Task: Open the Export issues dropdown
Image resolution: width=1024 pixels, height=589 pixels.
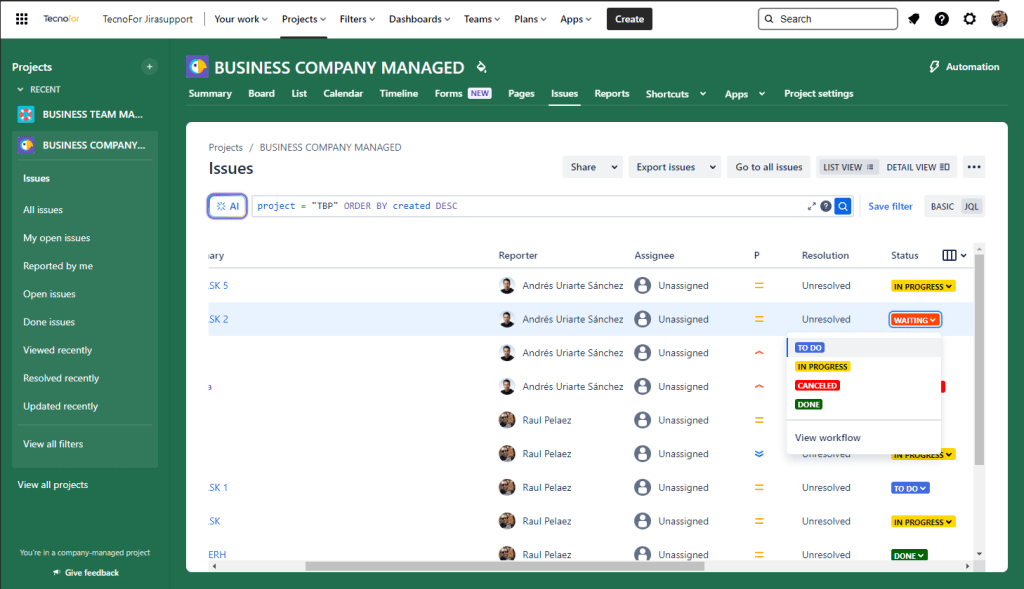Action: point(677,167)
